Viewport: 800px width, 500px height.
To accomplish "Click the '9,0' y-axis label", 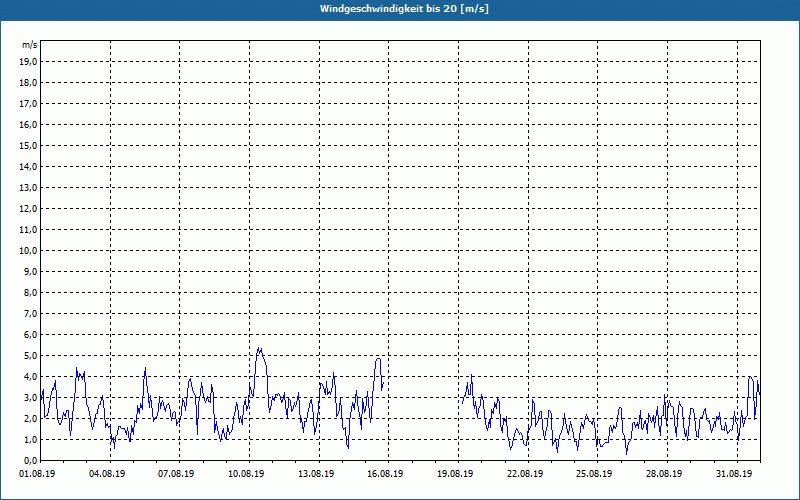I will pos(31,271).
